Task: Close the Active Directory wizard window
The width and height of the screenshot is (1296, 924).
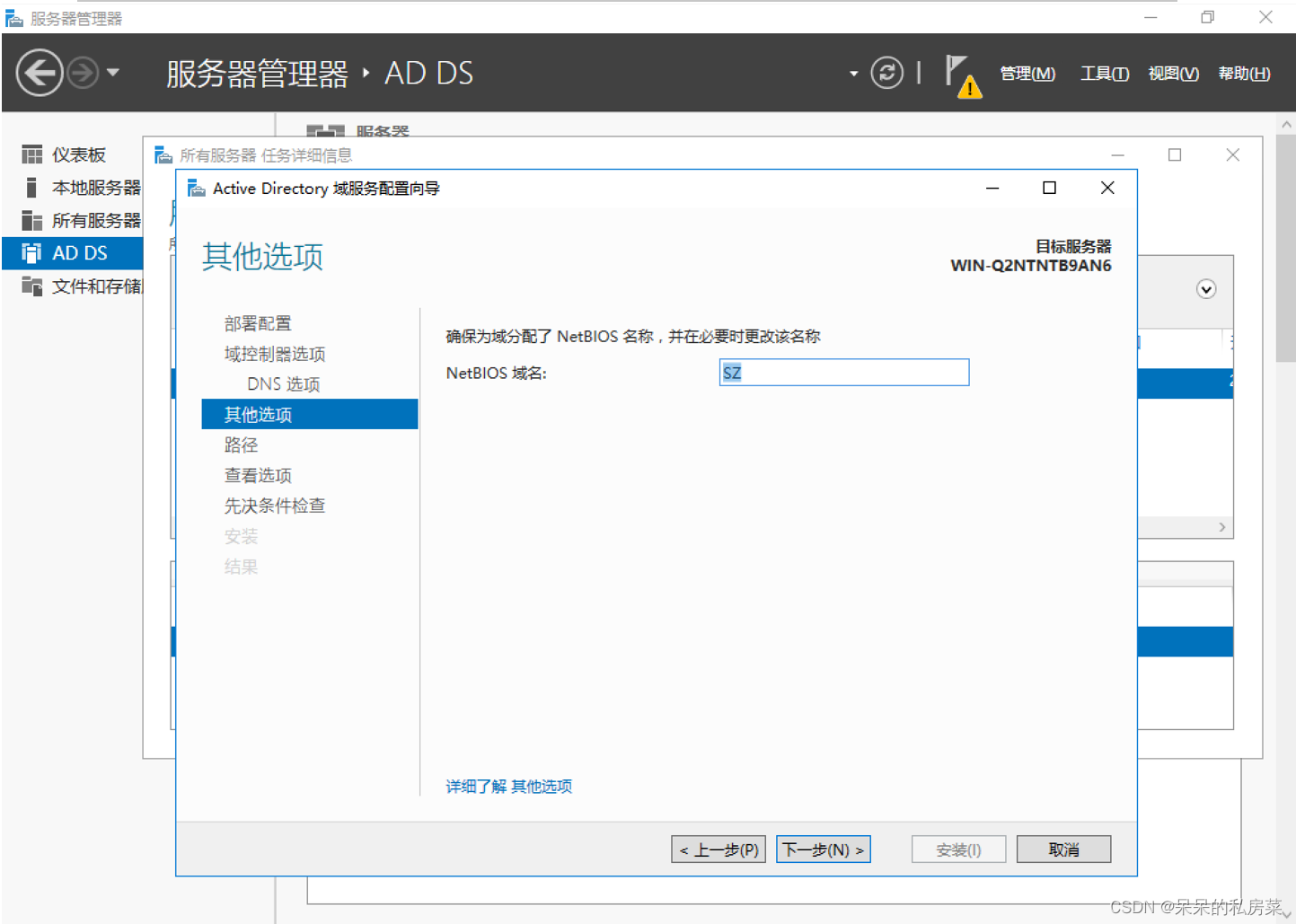Action: coord(1107,188)
